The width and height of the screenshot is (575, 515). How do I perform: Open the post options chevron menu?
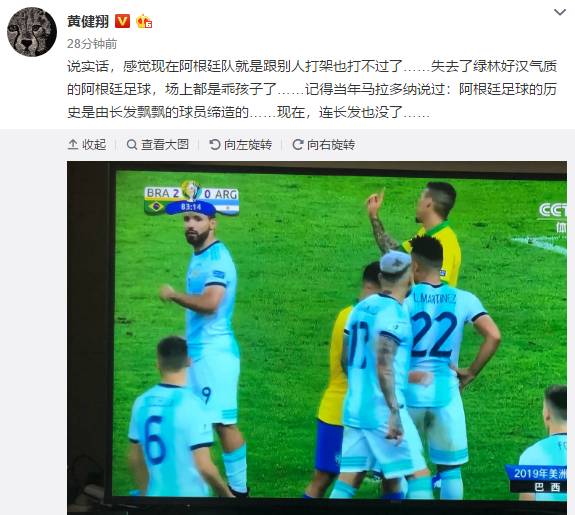click(560, 12)
